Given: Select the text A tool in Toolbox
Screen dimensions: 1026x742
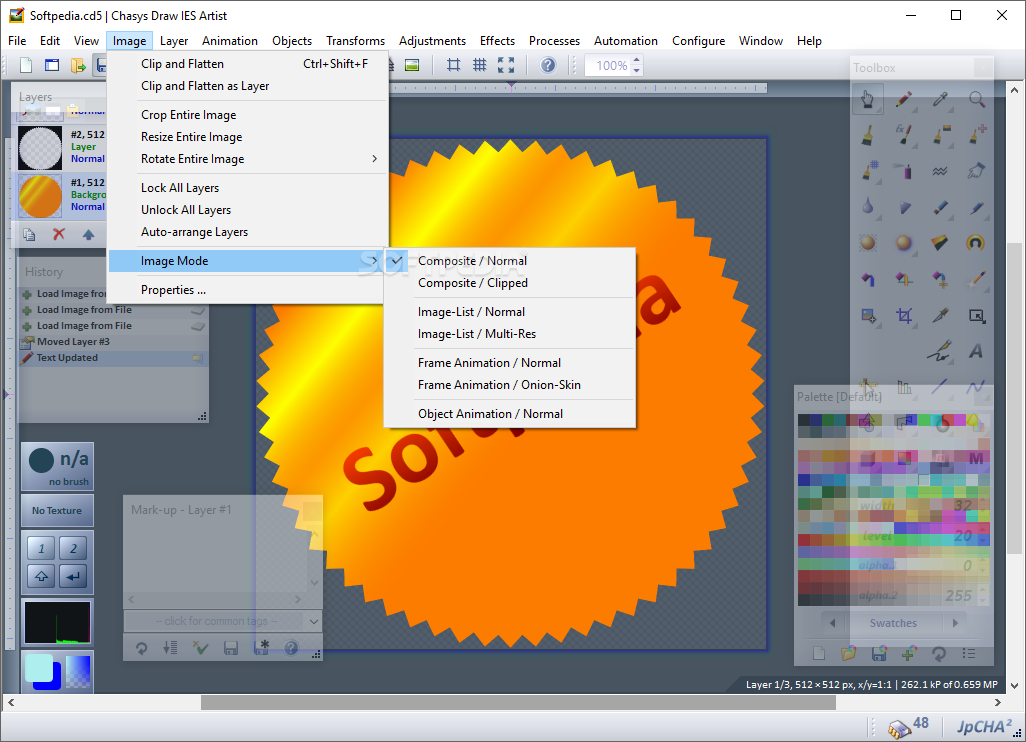Looking at the screenshot, I should tap(976, 351).
